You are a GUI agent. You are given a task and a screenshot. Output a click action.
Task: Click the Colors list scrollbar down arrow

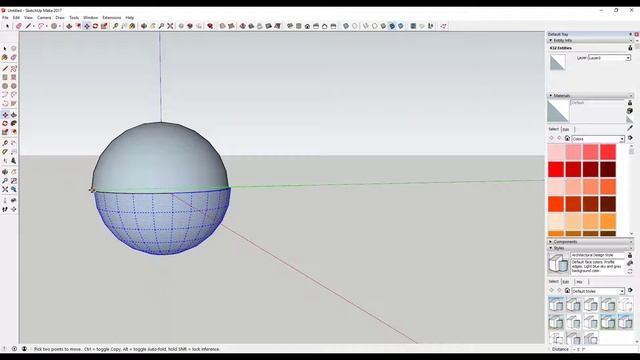631,233
